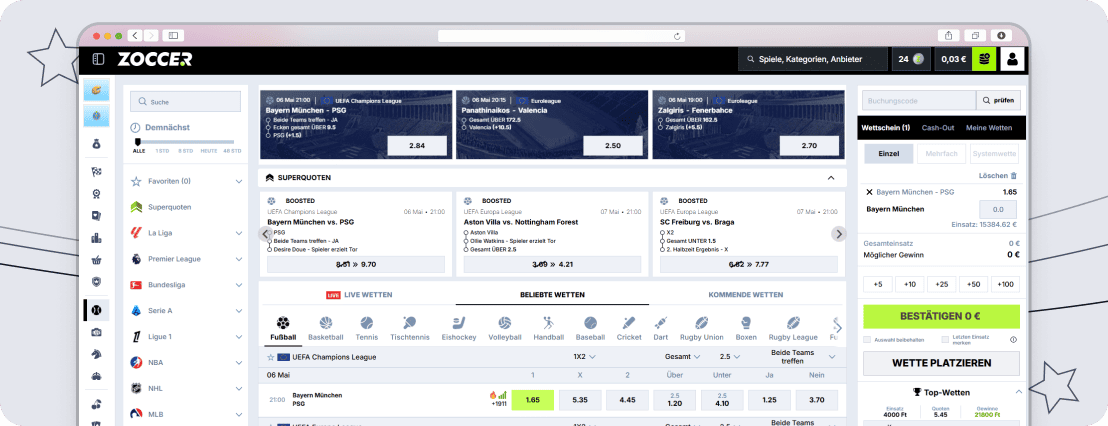Switch to the KOMMENDE WETTEN tab
This screenshot has width=1108, height=426.
[745, 295]
